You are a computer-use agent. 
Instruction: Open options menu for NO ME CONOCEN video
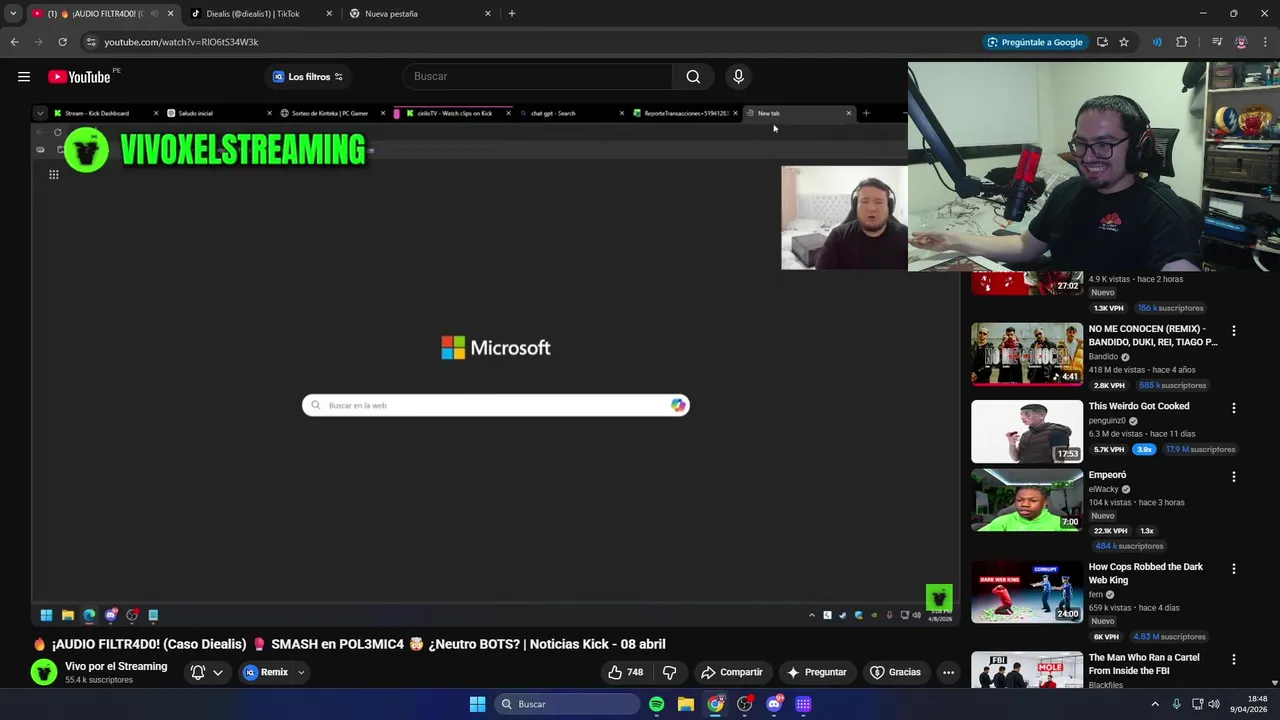click(x=1233, y=331)
